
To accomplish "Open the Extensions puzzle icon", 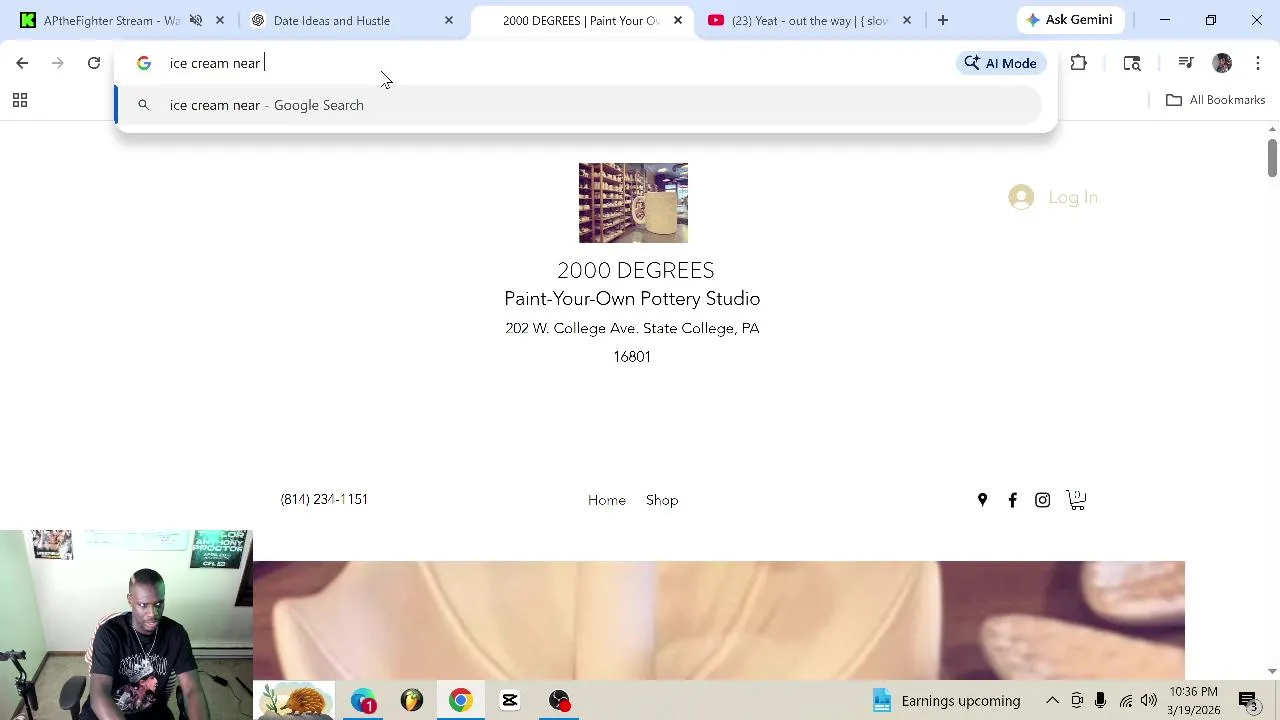I will [1078, 63].
